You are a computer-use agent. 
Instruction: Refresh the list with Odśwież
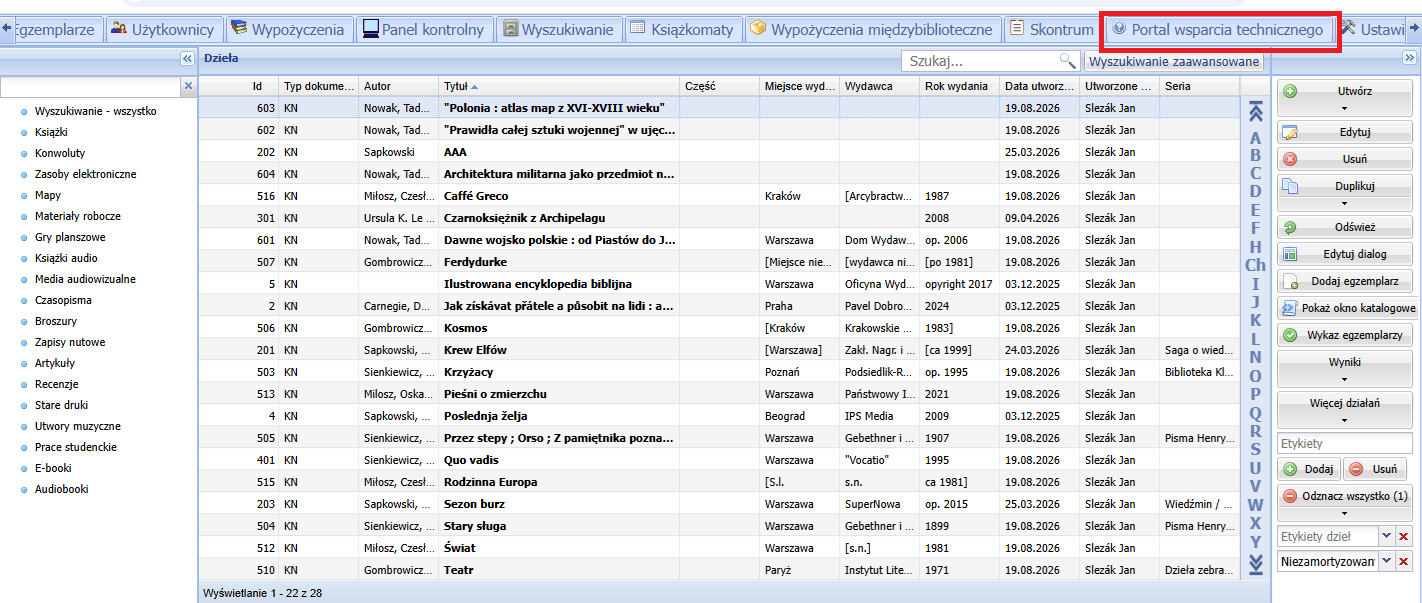tap(1345, 227)
